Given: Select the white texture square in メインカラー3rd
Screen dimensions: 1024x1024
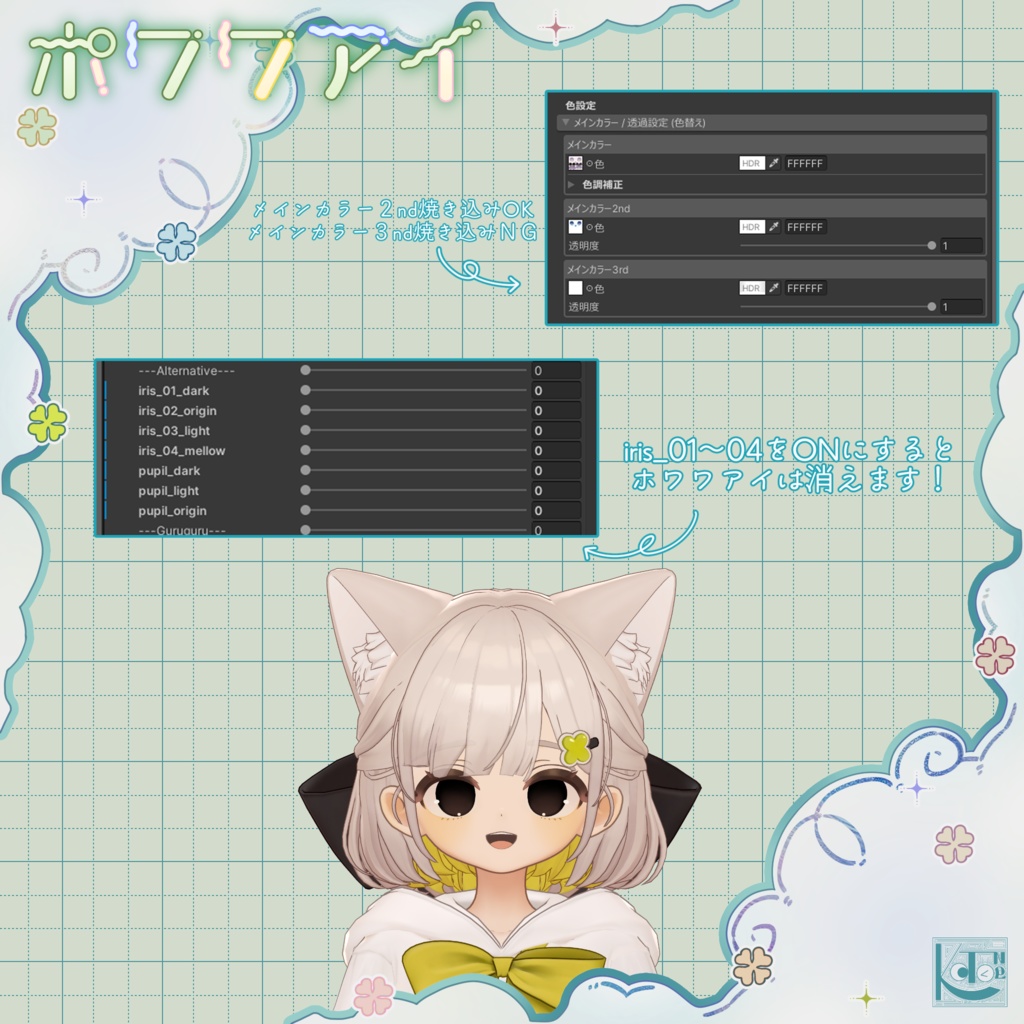Looking at the screenshot, I should click(x=573, y=288).
